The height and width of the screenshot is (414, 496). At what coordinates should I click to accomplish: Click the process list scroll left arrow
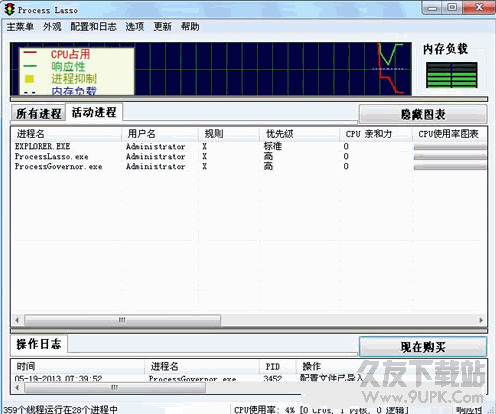[x=17, y=320]
